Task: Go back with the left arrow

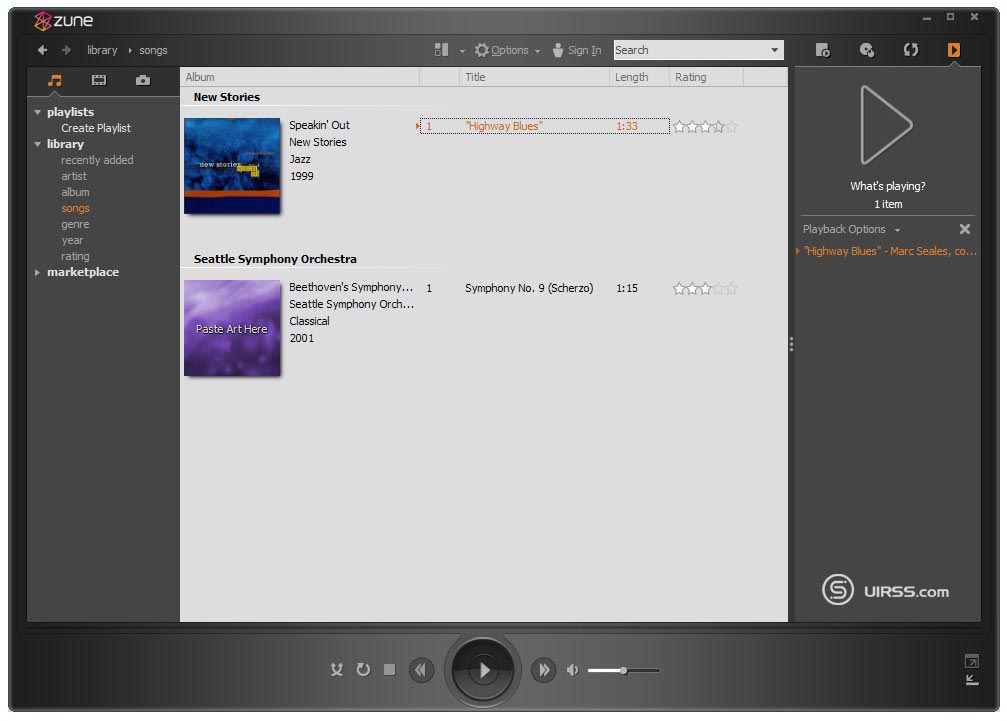Action: 42,50
